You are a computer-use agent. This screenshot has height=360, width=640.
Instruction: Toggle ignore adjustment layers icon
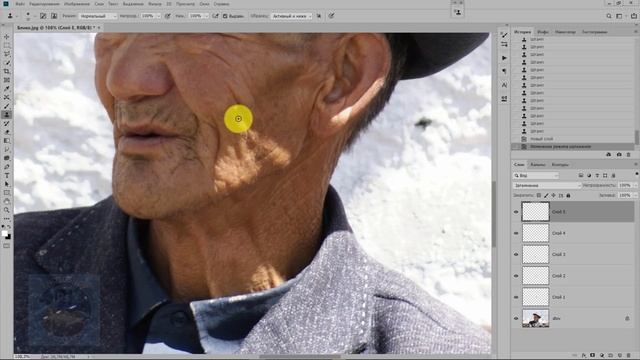tap(319, 16)
